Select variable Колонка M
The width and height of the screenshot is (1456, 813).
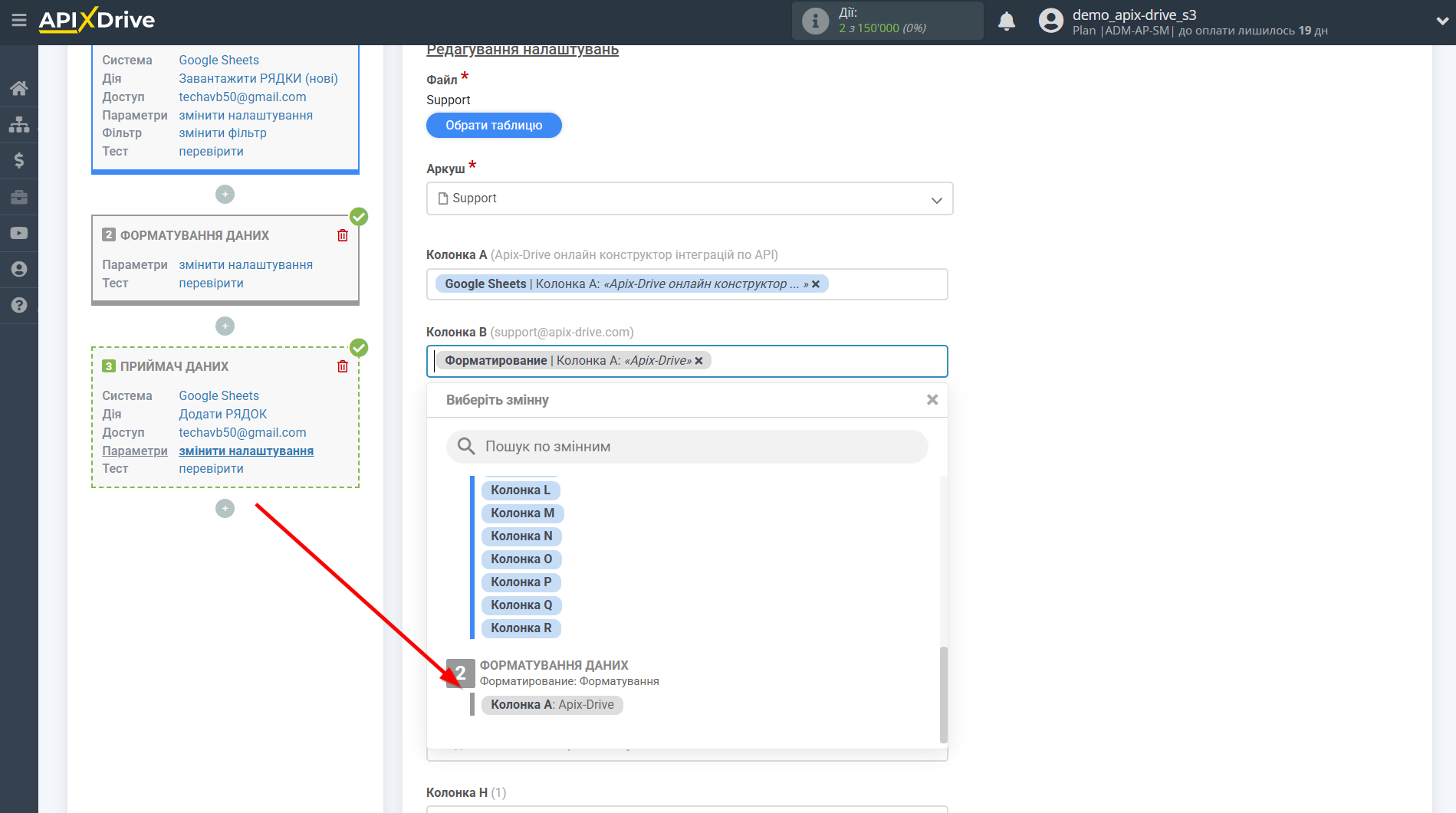tap(523, 513)
